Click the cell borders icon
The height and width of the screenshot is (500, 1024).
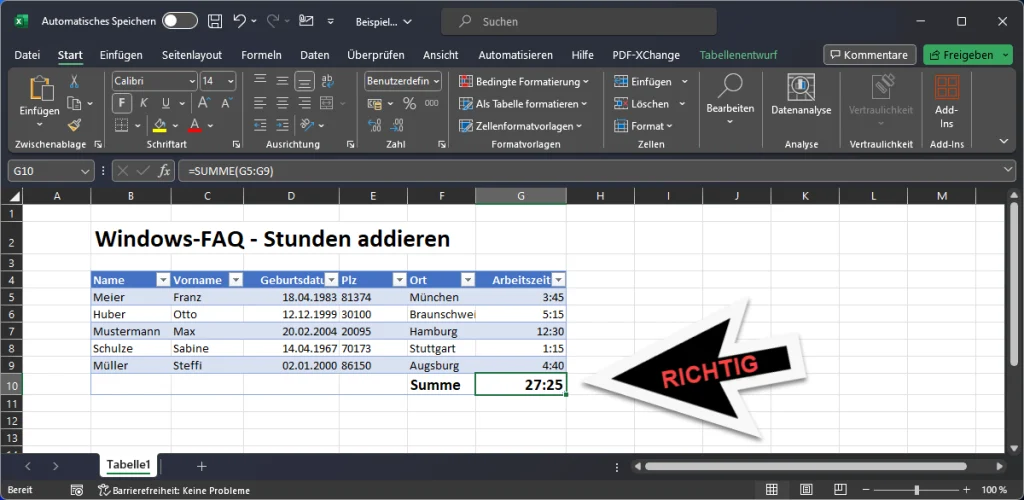coord(121,125)
